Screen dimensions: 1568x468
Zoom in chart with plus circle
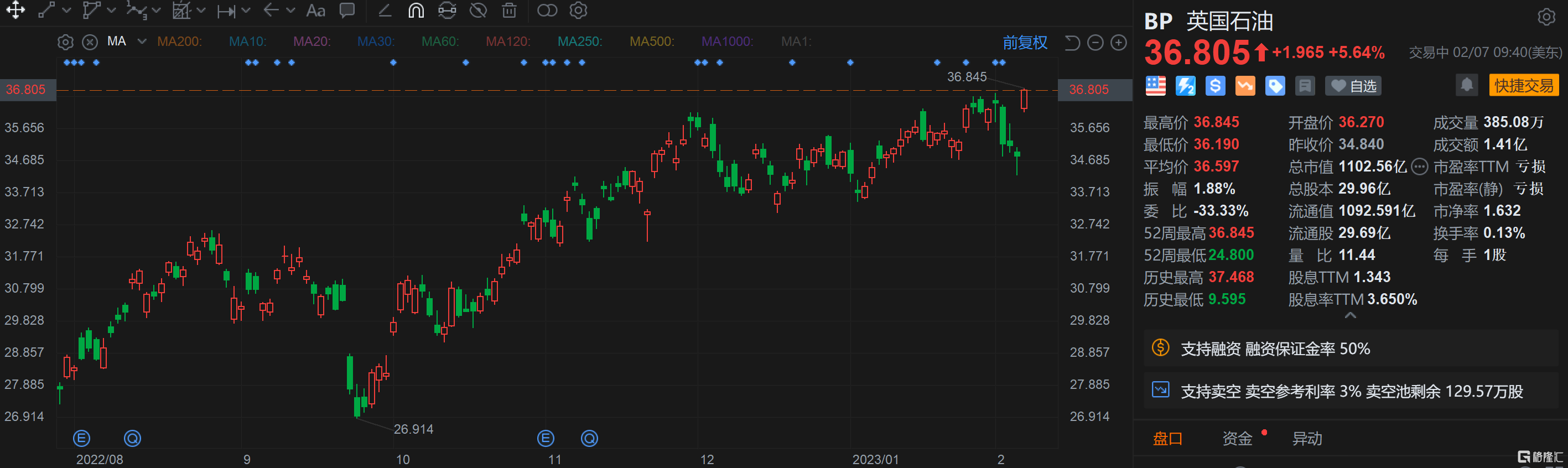coord(1118,43)
